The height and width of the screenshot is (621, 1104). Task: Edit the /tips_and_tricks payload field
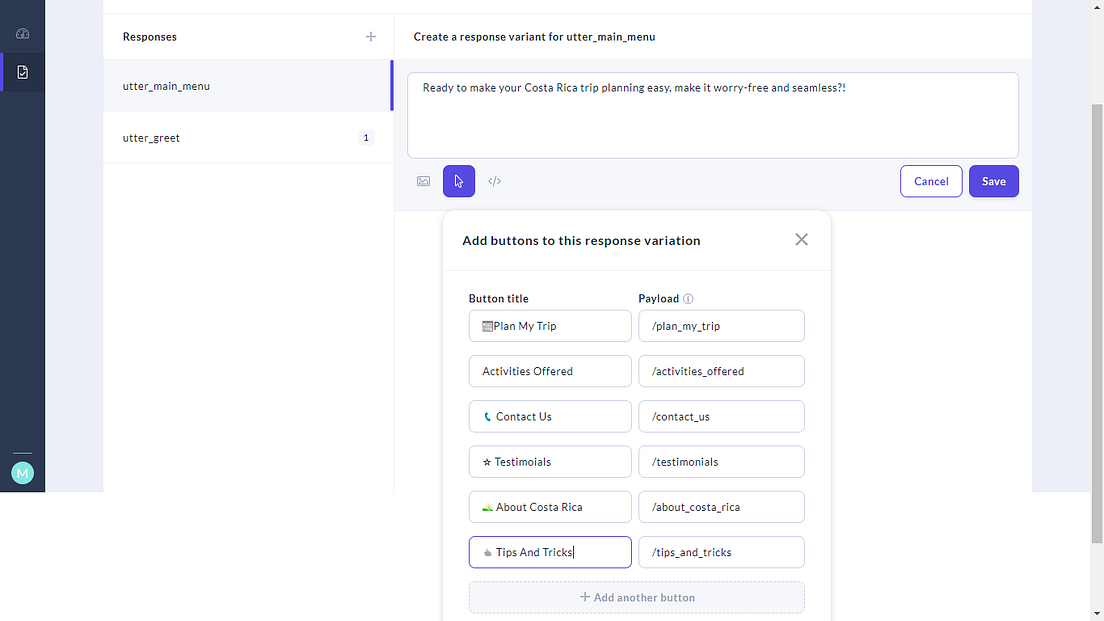click(721, 552)
